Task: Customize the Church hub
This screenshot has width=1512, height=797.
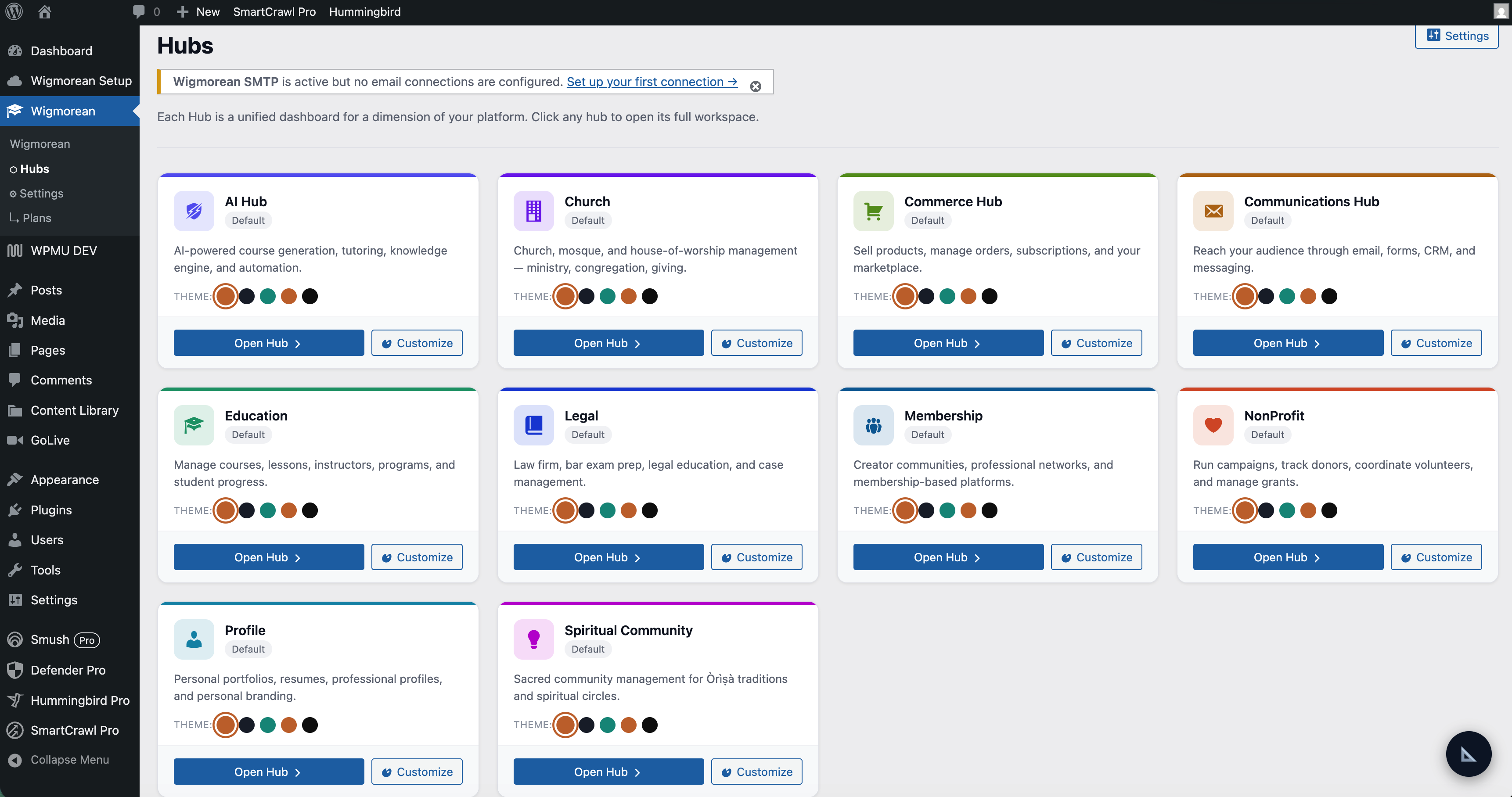Action: click(x=756, y=343)
